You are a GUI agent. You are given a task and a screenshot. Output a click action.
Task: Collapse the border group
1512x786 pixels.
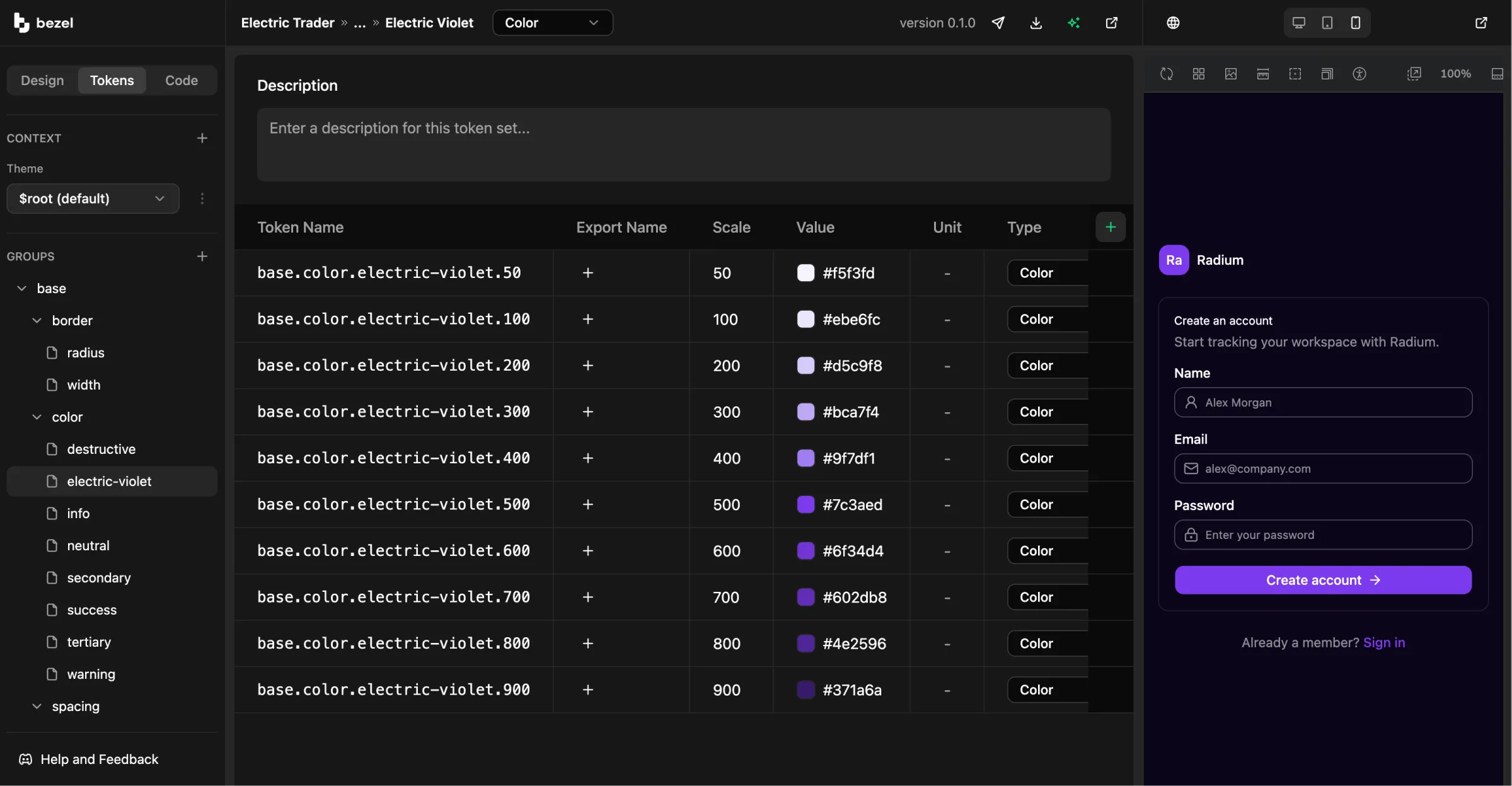click(x=37, y=320)
